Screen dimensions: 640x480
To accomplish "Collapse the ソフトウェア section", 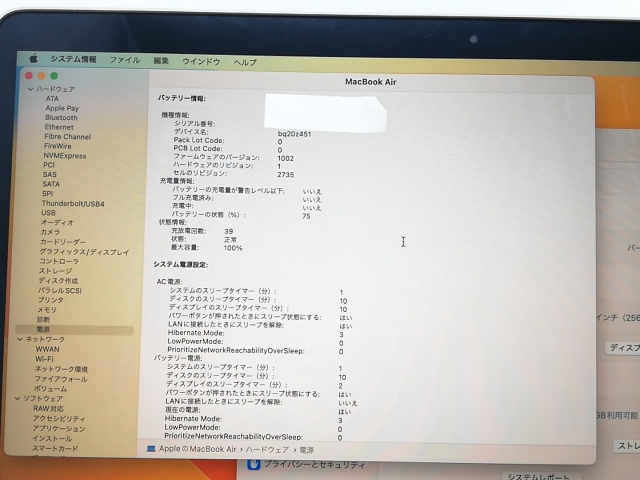I will pos(17,398).
